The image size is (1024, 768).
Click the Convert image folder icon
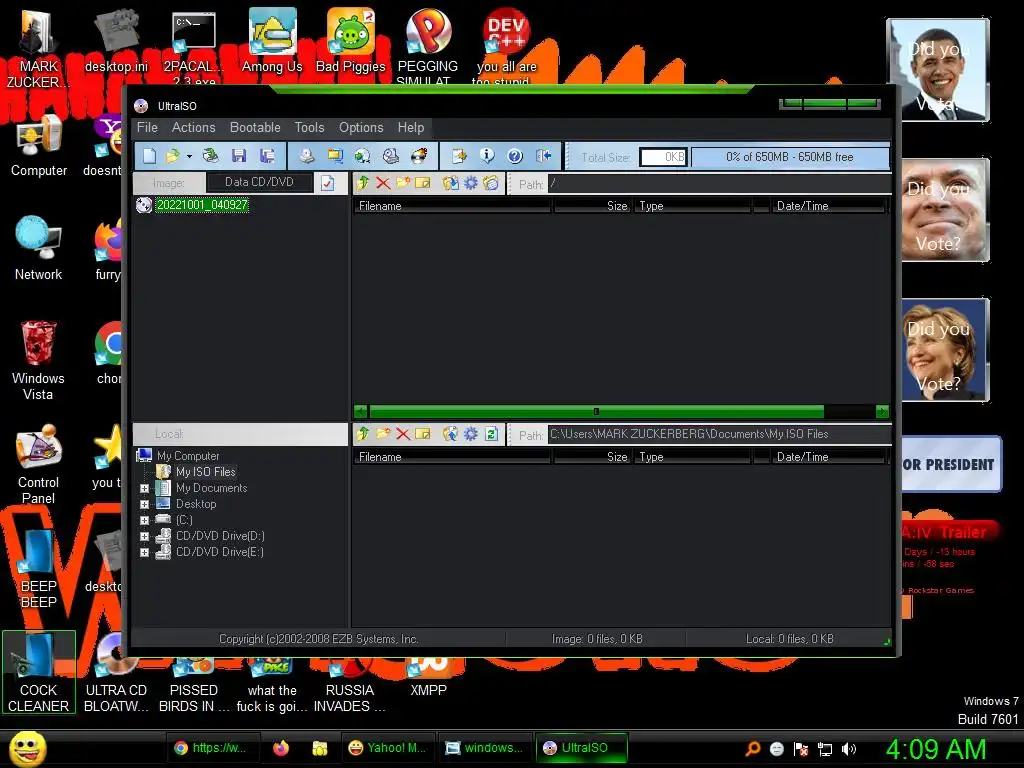[335, 156]
